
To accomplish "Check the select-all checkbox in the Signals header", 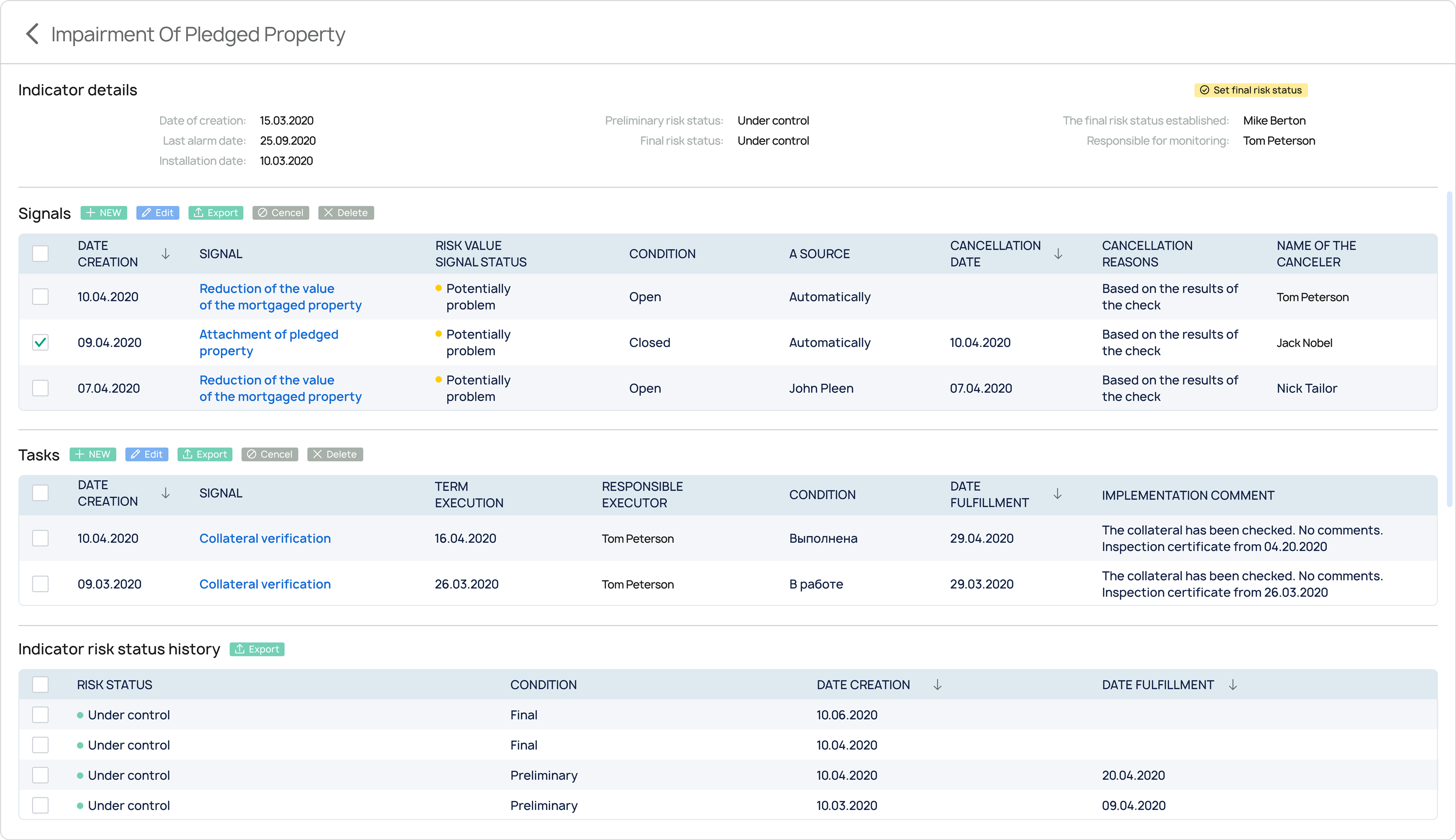I will coord(40,253).
